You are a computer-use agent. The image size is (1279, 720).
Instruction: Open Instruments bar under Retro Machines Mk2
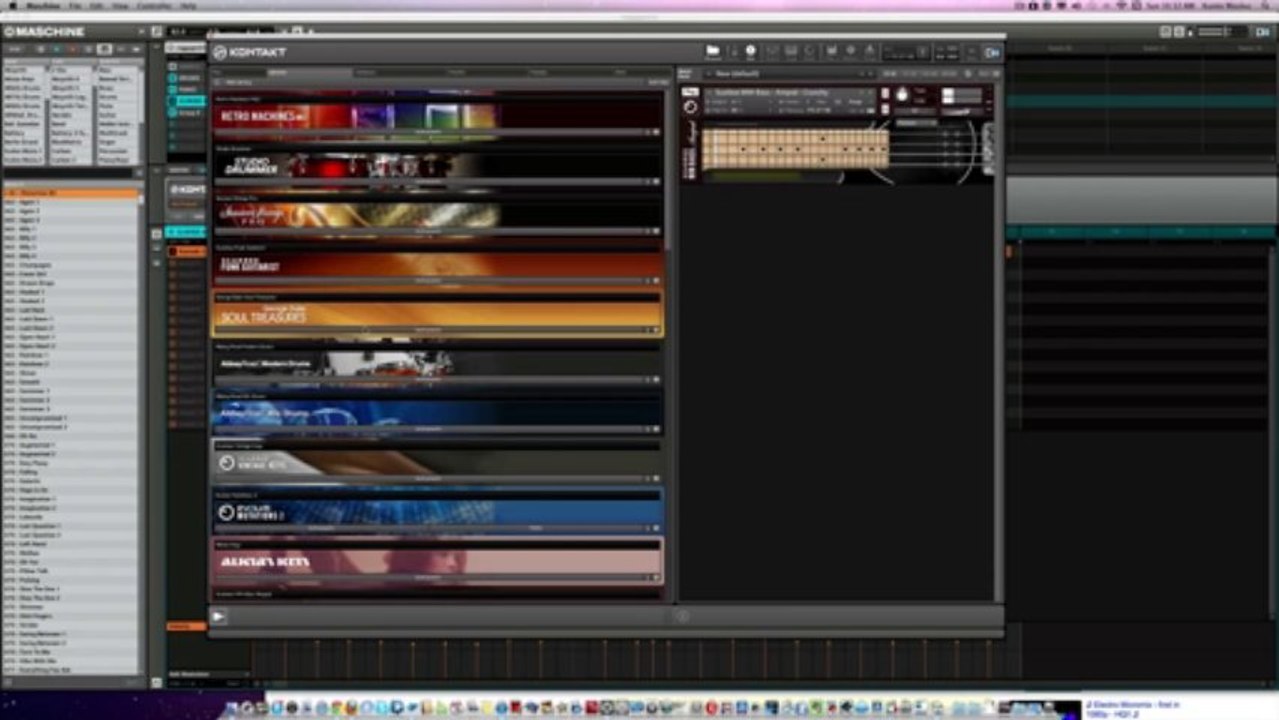point(428,132)
